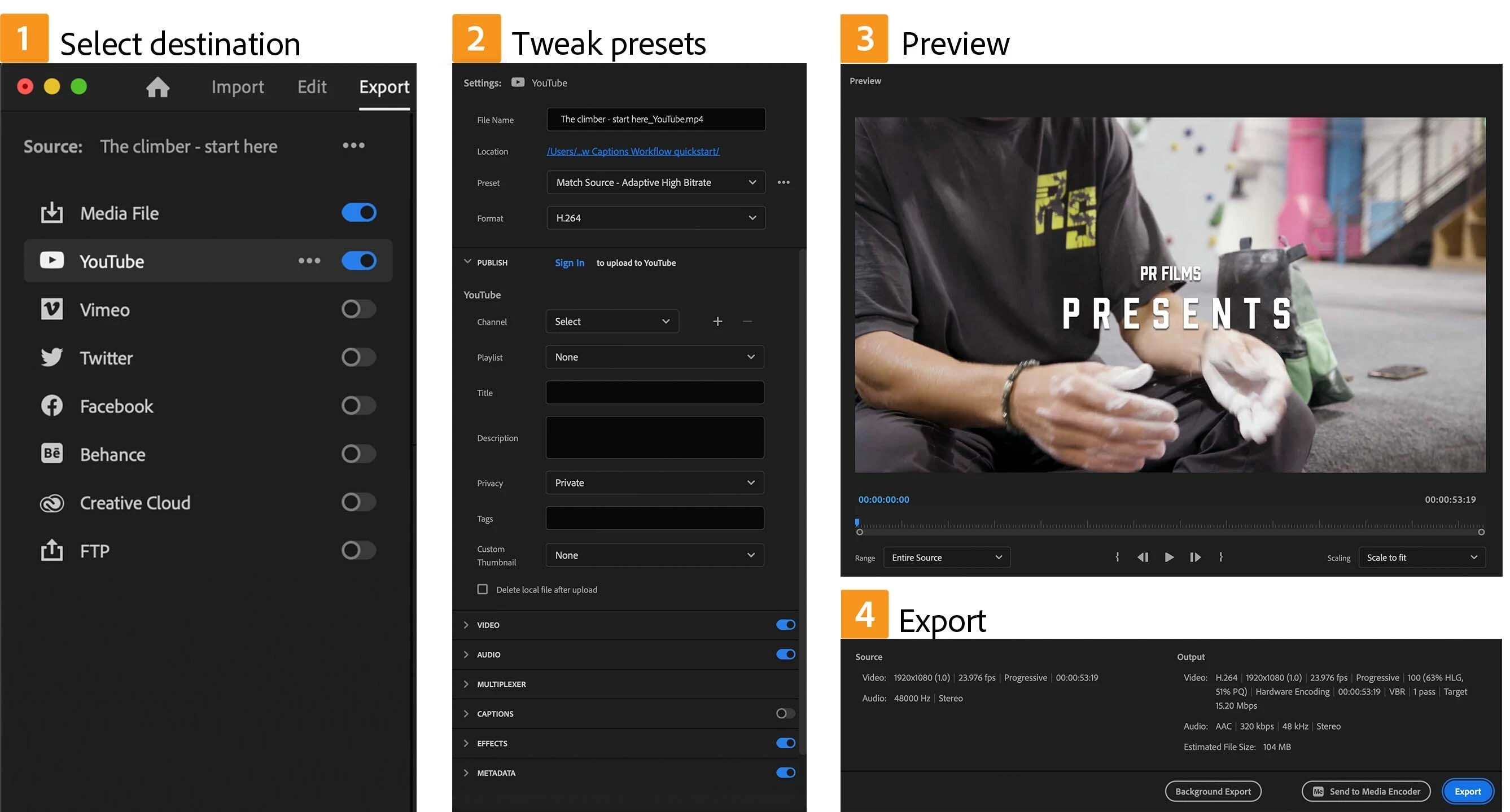Click the YouTube destination three-dot icon

(x=309, y=261)
